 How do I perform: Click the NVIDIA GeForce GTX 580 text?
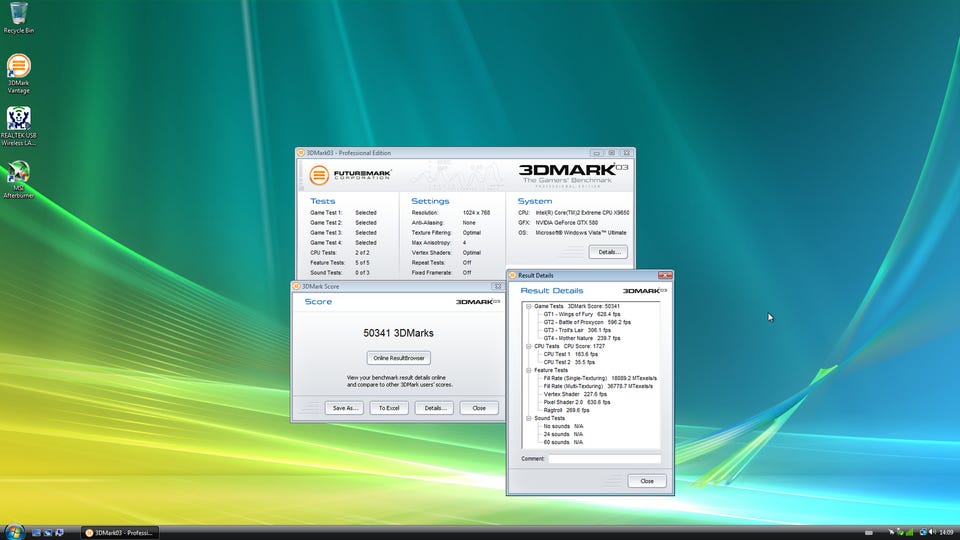566,223
